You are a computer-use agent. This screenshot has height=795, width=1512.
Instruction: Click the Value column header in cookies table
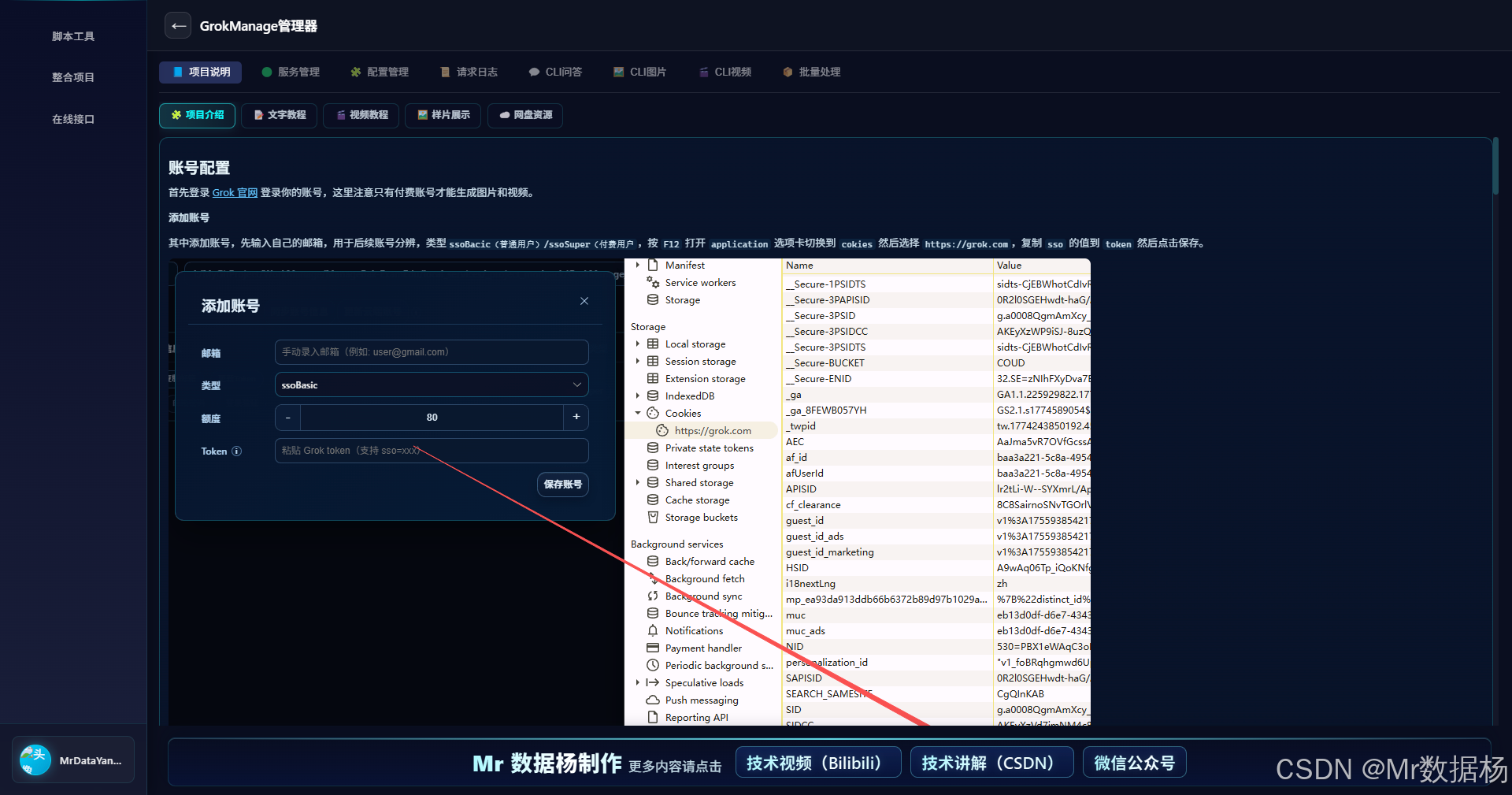pos(1042,266)
